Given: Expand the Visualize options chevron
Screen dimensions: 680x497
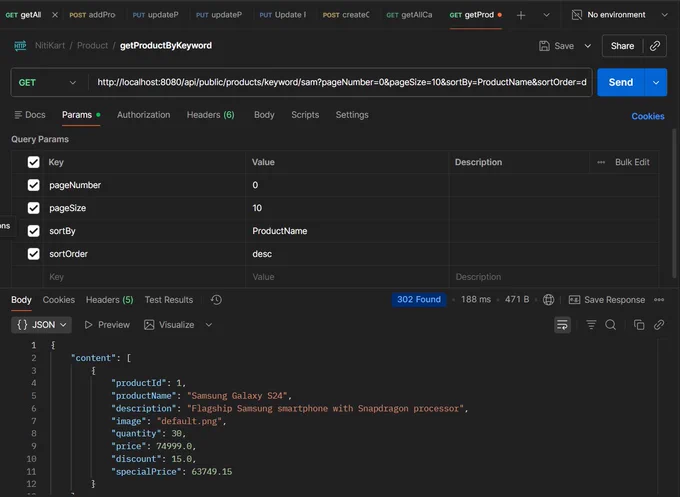Looking at the screenshot, I should (209, 325).
